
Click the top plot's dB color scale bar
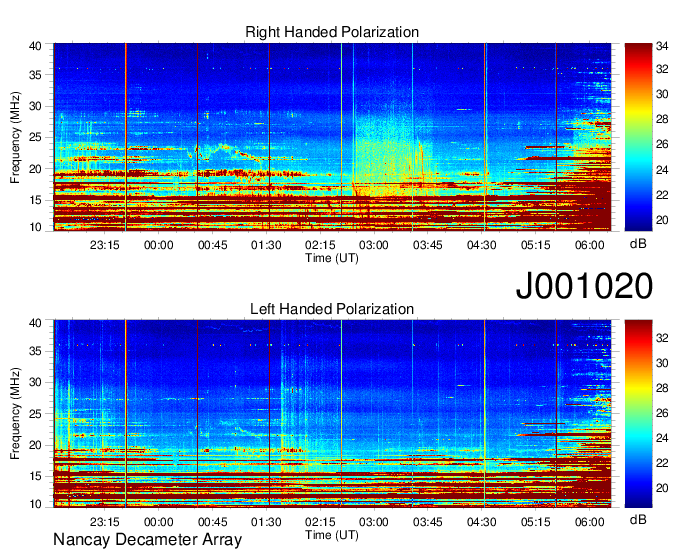click(x=638, y=137)
